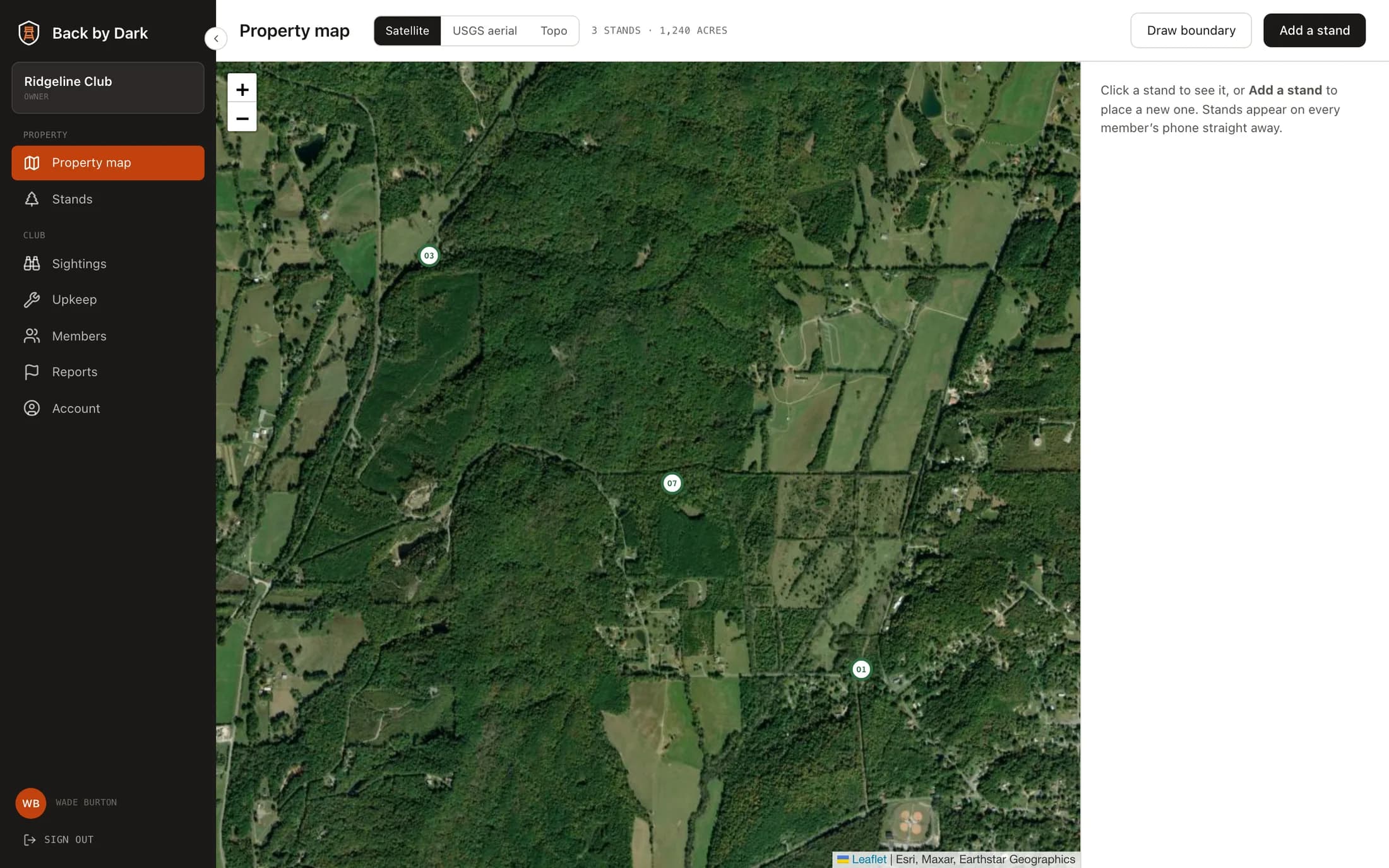Click the Sign Out text

click(x=69, y=840)
